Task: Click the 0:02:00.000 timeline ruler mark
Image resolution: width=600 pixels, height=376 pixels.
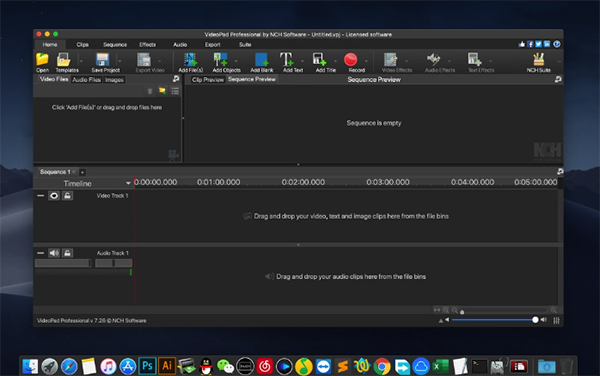Action: 303,182
